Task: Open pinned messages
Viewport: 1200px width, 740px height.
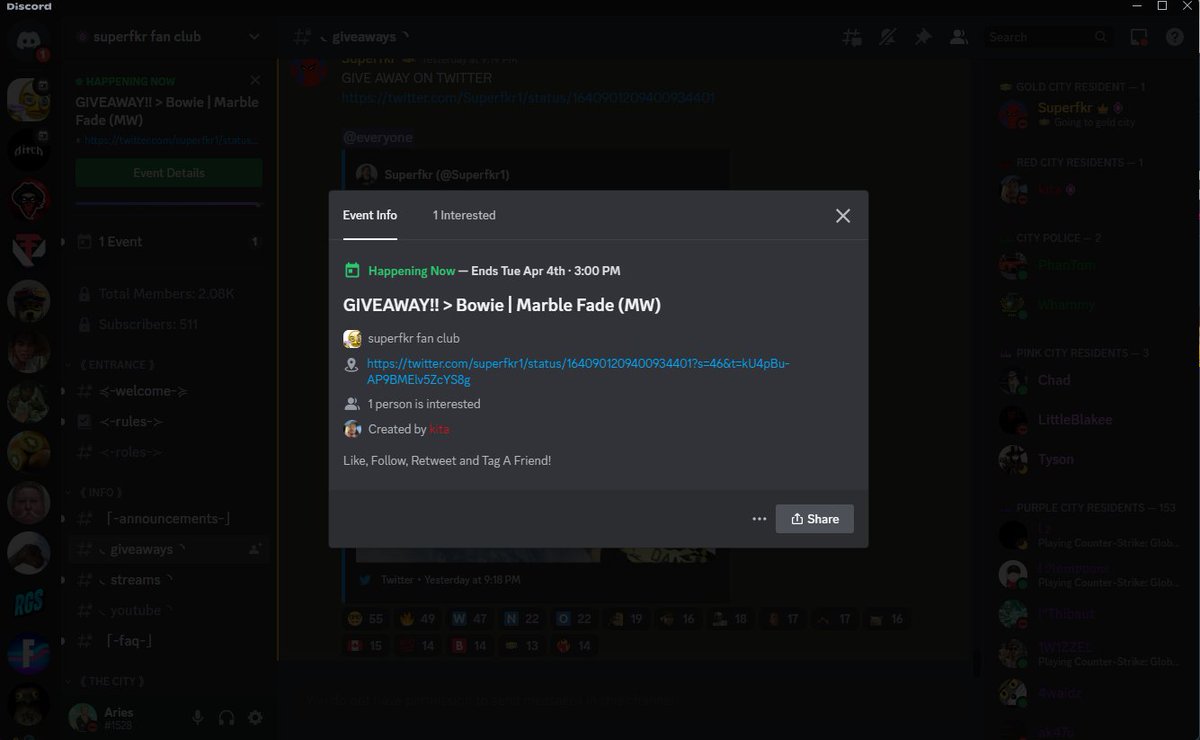Action: coord(923,37)
